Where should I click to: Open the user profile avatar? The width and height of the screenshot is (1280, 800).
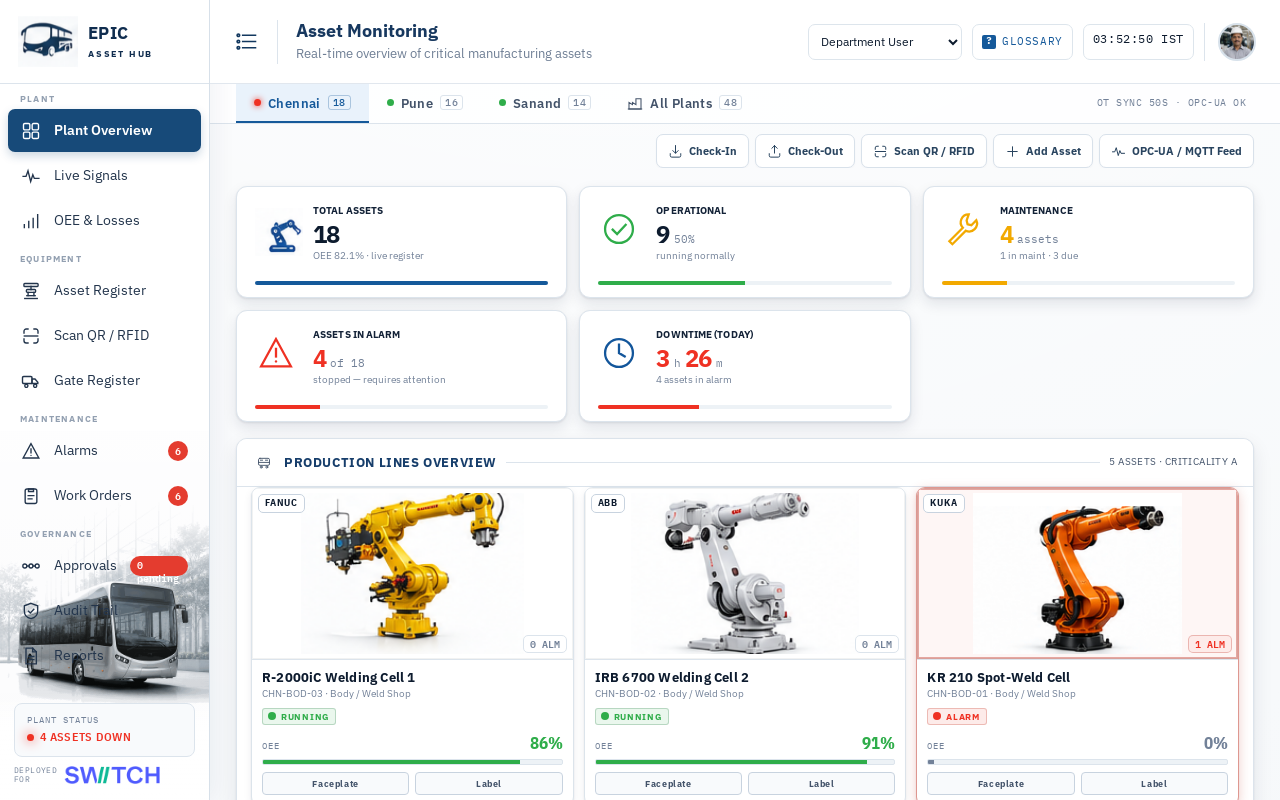[x=1237, y=41]
